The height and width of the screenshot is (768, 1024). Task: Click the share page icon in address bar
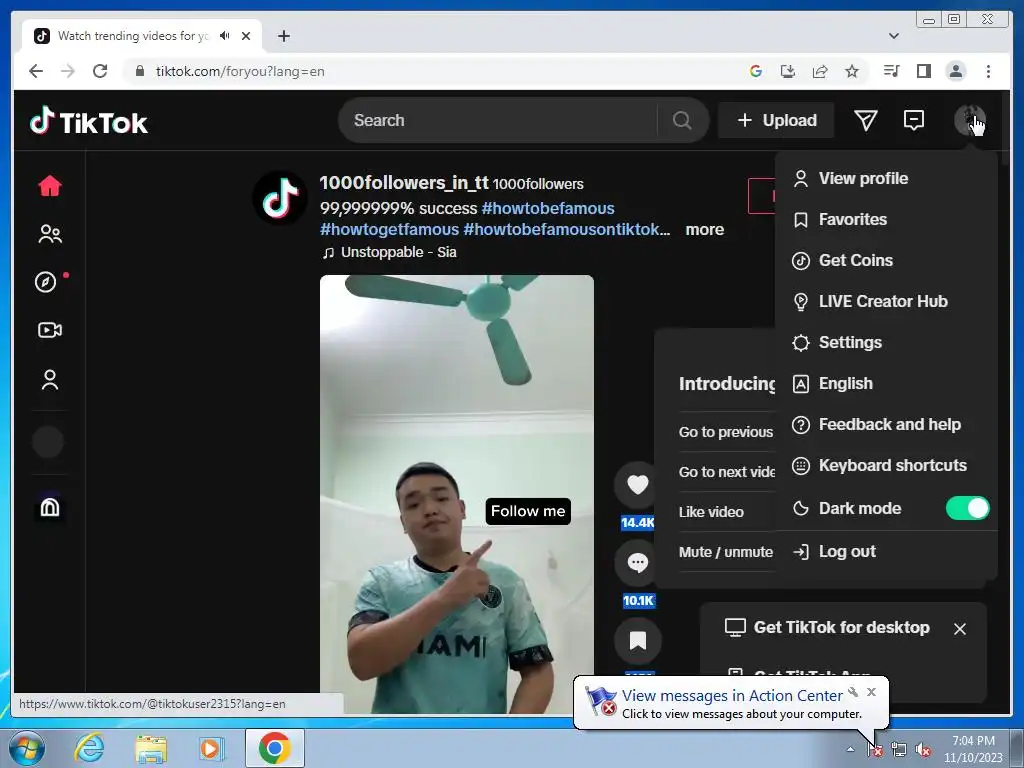coord(820,71)
